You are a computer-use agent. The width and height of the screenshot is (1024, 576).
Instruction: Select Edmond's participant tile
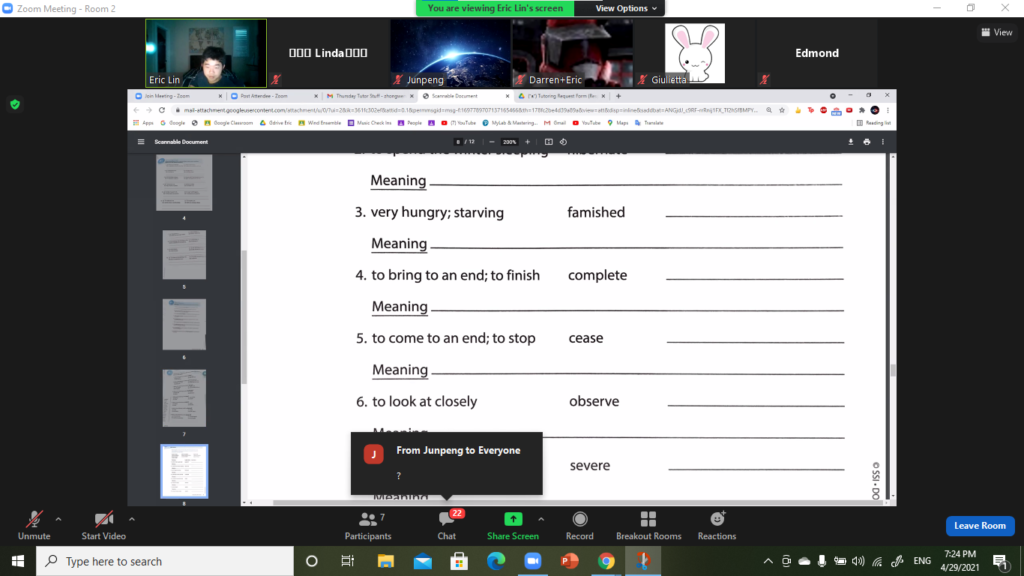coord(816,53)
